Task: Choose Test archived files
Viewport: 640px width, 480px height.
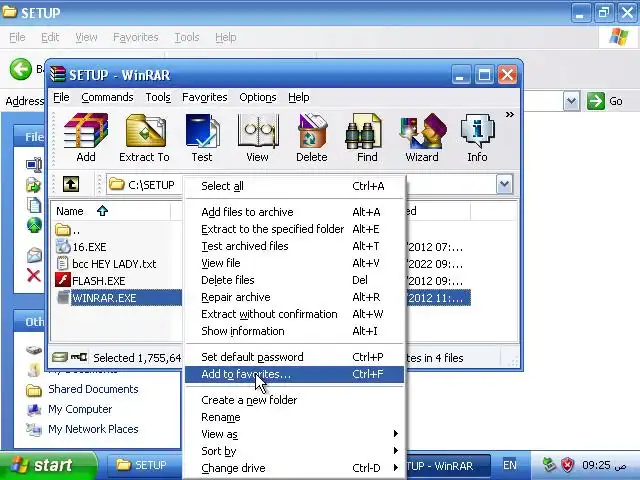Action: coord(295,246)
